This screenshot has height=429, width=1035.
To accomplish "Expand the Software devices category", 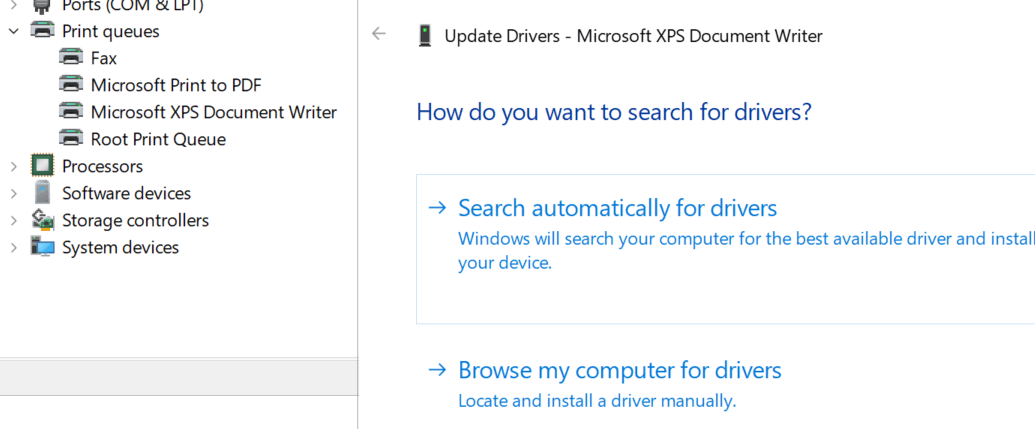I will coord(14,193).
